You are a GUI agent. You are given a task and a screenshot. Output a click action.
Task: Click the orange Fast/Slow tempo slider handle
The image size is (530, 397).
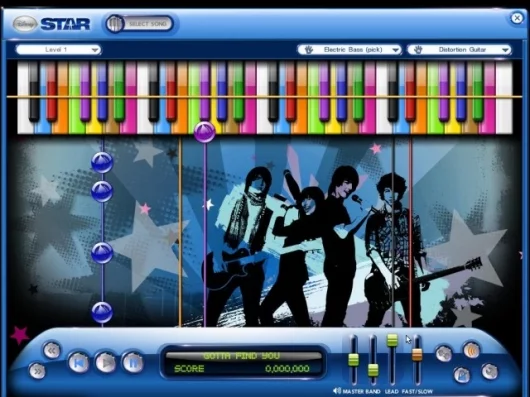pyautogui.click(x=417, y=354)
